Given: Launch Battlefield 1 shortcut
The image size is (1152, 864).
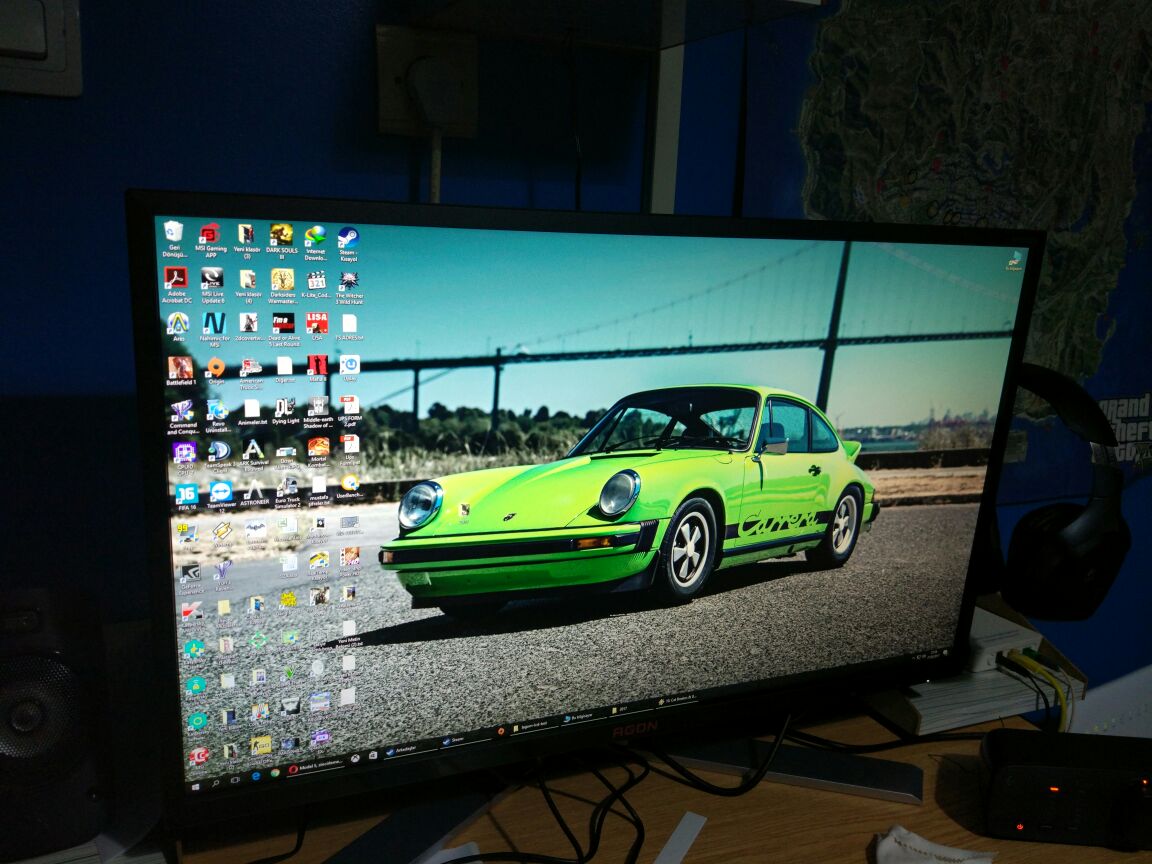Looking at the screenshot, I should pos(181,371).
